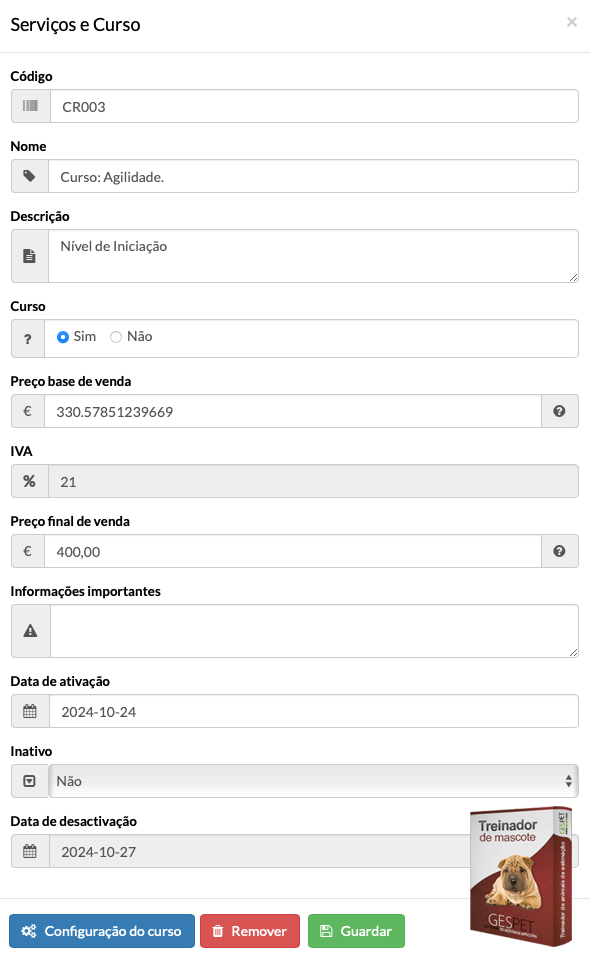The width and height of the screenshot is (590, 959).
Task: Click the red Remover button
Action: tap(250, 931)
